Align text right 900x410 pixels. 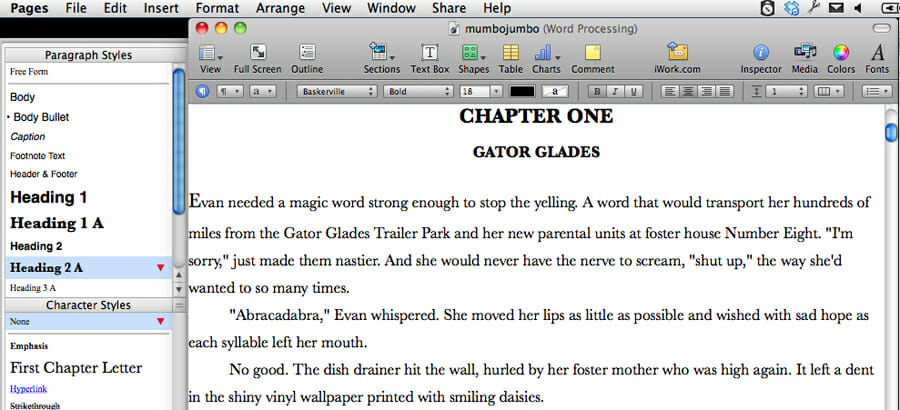click(707, 91)
